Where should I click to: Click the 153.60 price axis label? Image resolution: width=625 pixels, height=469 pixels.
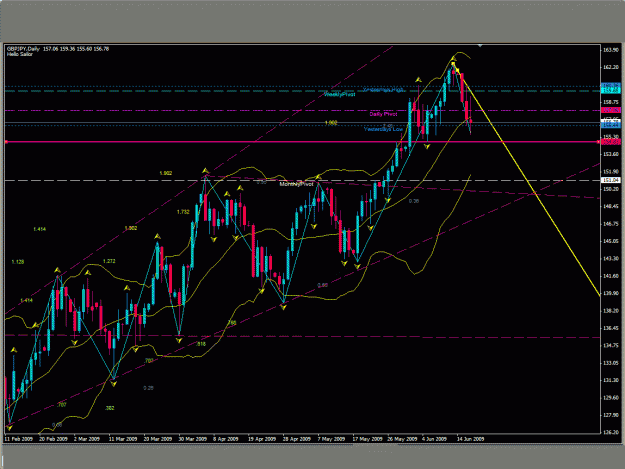click(x=611, y=154)
